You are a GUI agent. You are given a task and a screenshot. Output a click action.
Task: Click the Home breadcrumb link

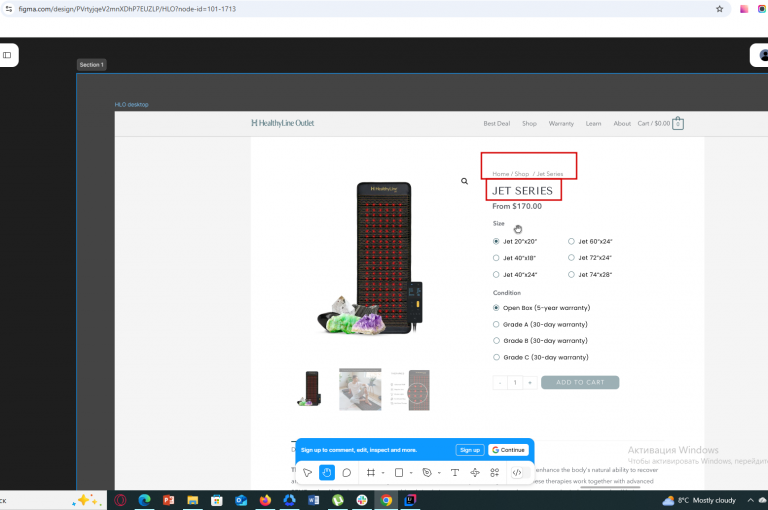point(501,174)
